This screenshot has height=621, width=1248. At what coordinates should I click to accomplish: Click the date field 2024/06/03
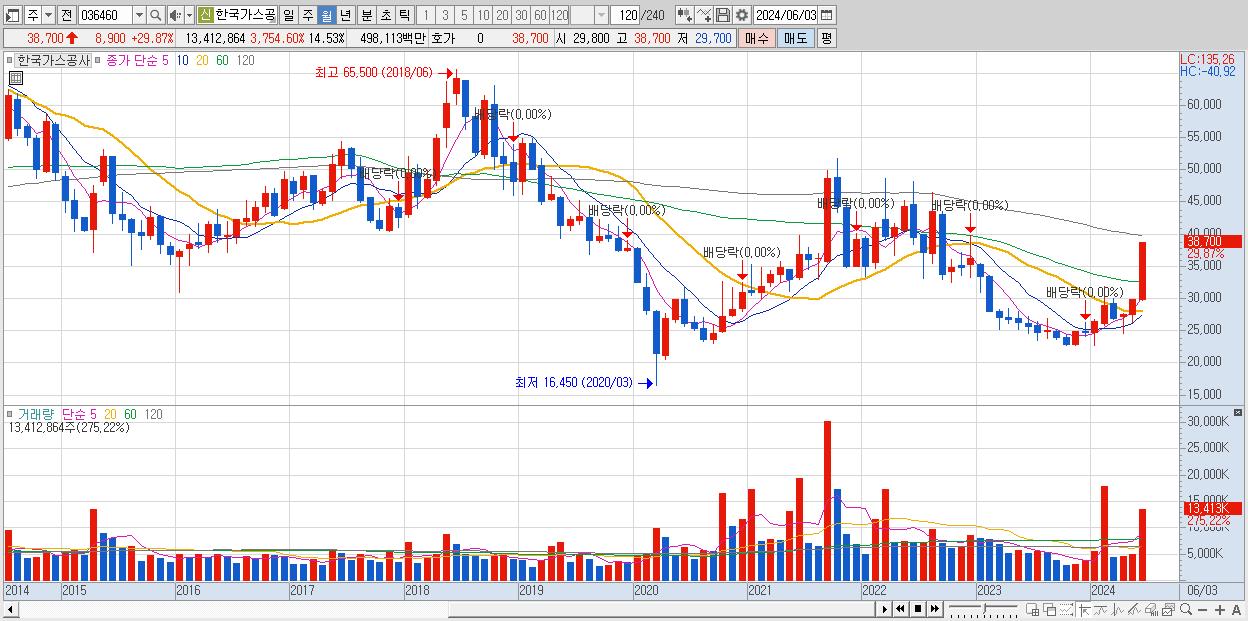[x=786, y=15]
